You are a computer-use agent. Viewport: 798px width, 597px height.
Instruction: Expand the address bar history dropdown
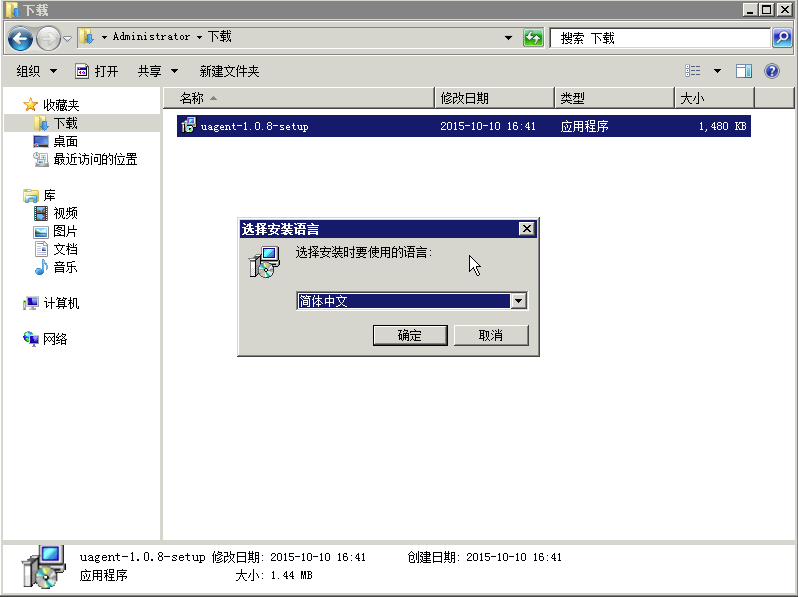510,38
